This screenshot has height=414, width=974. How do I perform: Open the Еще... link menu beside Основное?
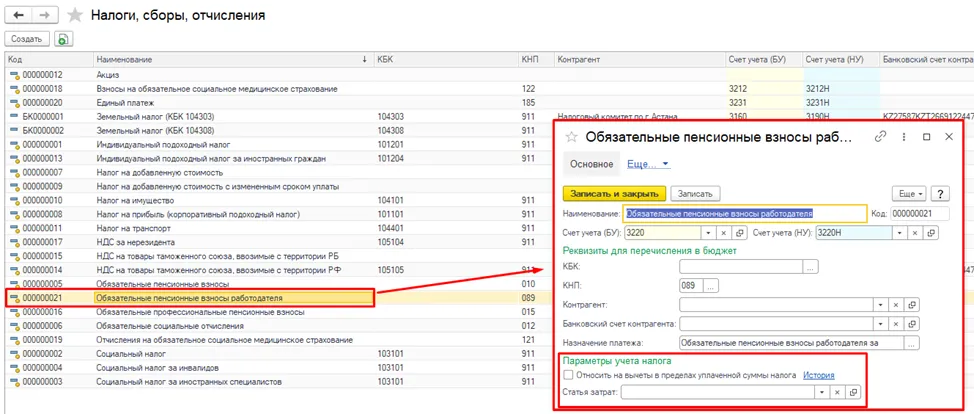pos(648,164)
